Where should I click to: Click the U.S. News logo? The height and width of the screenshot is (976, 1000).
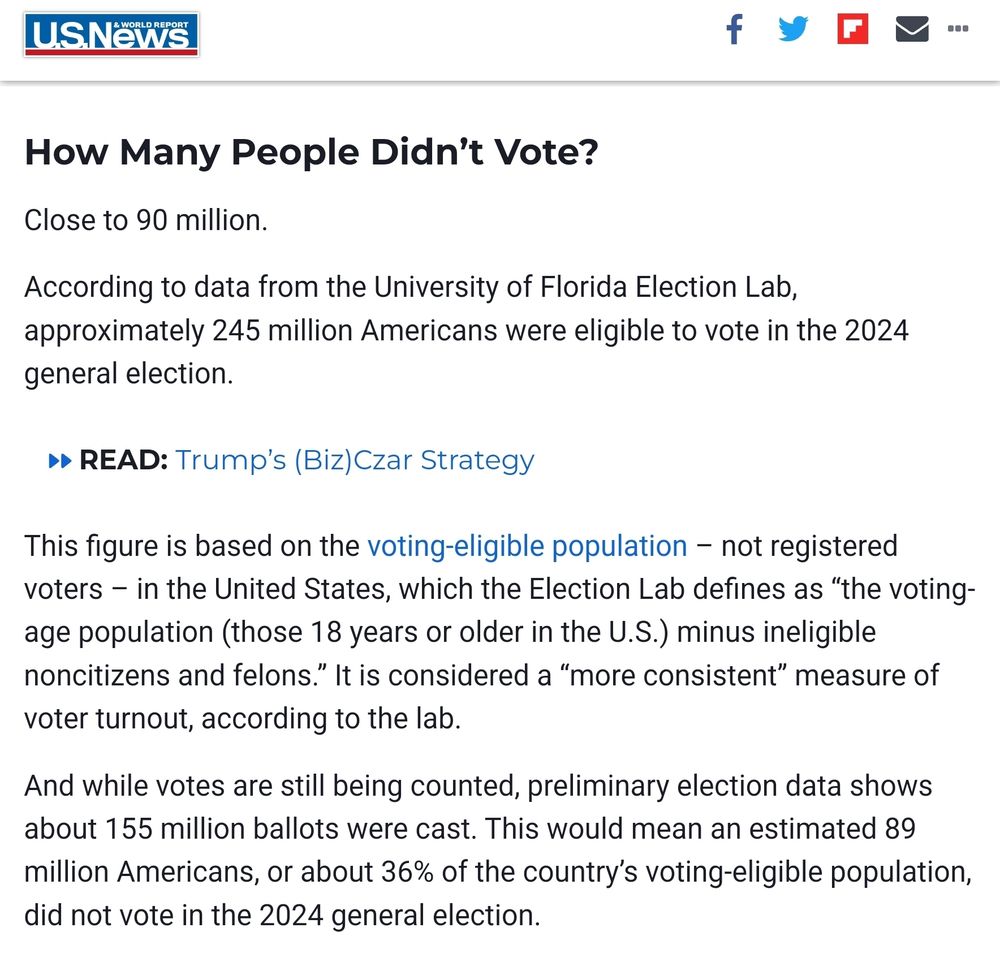[111, 35]
